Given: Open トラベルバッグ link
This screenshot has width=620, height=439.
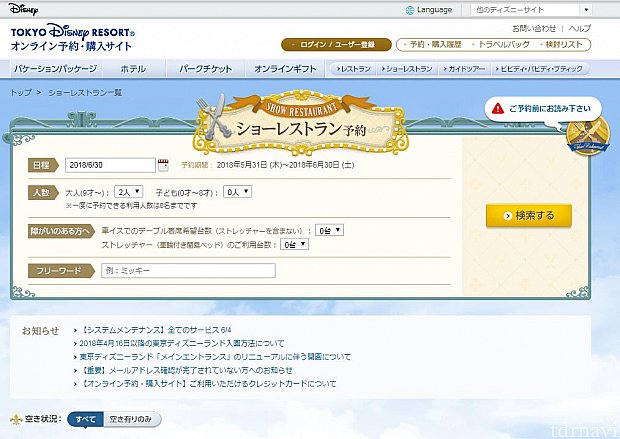Looking at the screenshot, I should [503, 45].
